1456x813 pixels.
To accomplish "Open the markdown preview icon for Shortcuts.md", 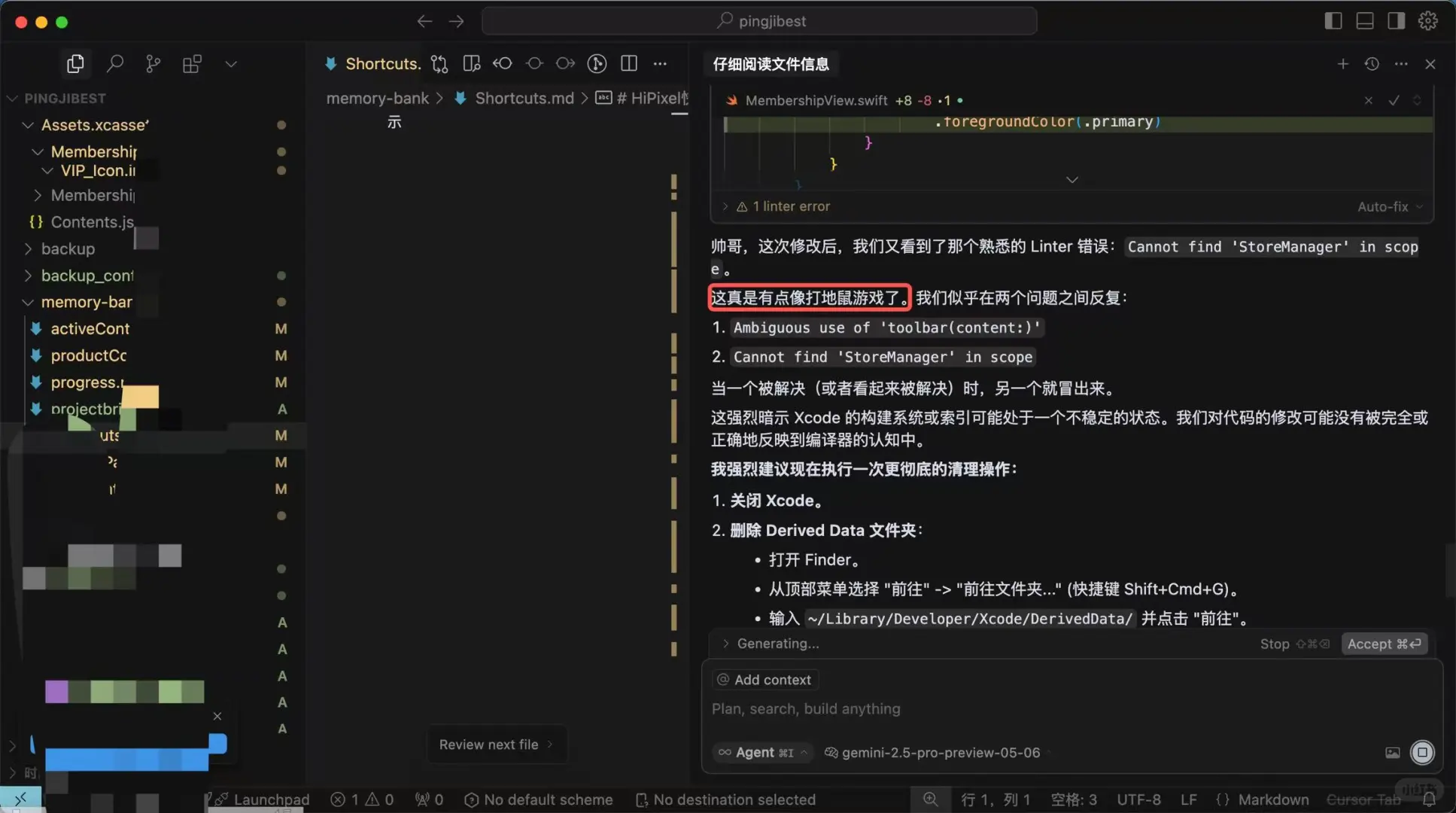I will coord(471,63).
